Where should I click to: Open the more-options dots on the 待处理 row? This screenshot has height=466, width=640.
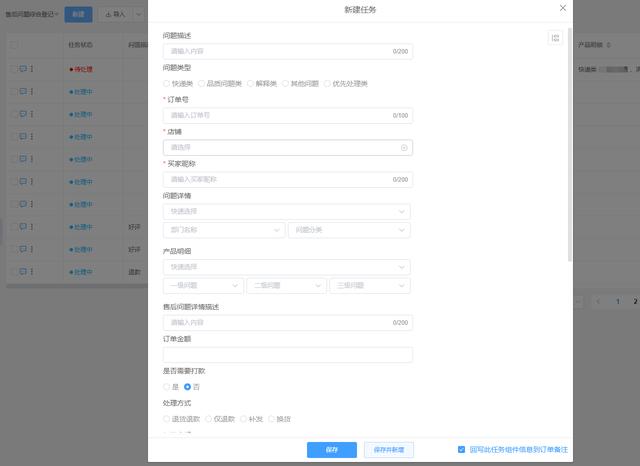click(32, 69)
